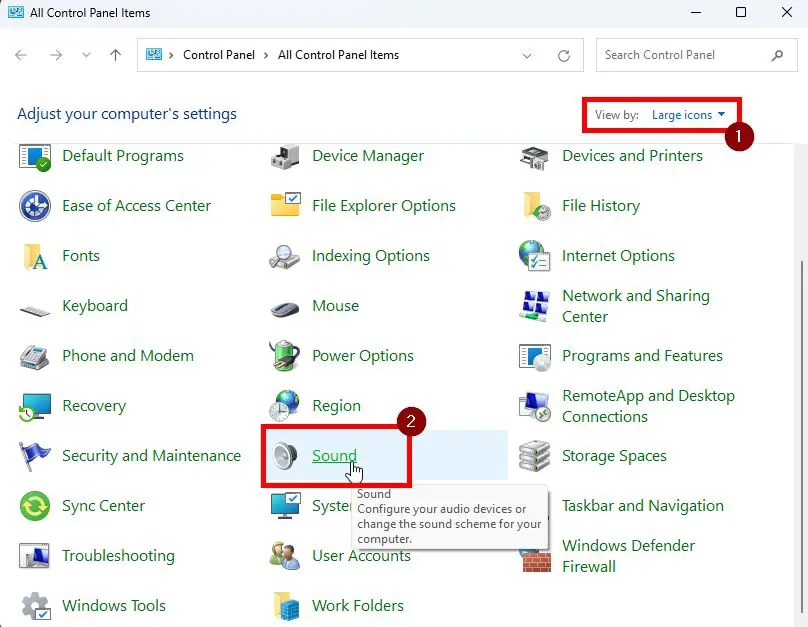Click the RemoteApp and Desktop Connections icon
Screen dimensions: 808x627
(534, 406)
